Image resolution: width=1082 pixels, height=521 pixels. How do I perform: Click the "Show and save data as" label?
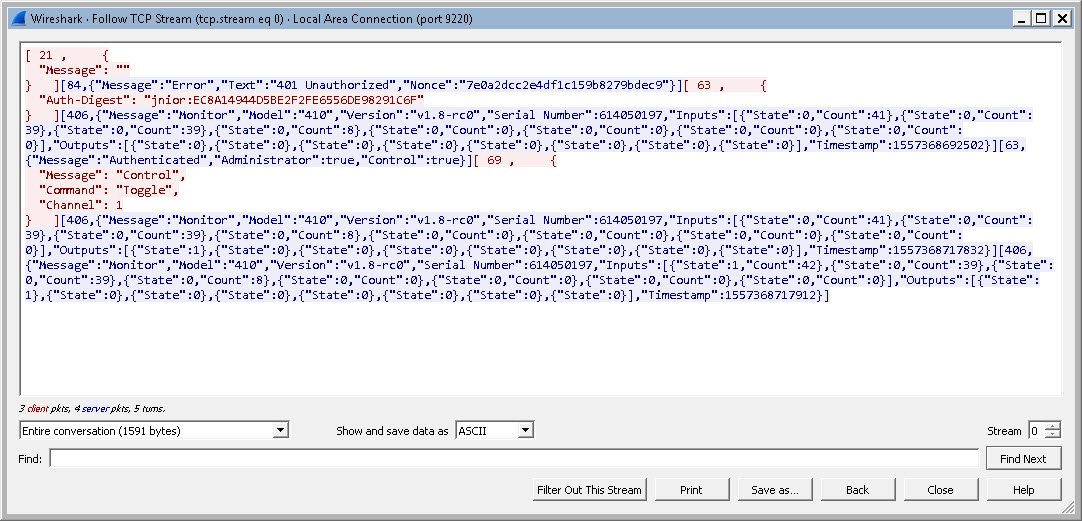point(392,431)
